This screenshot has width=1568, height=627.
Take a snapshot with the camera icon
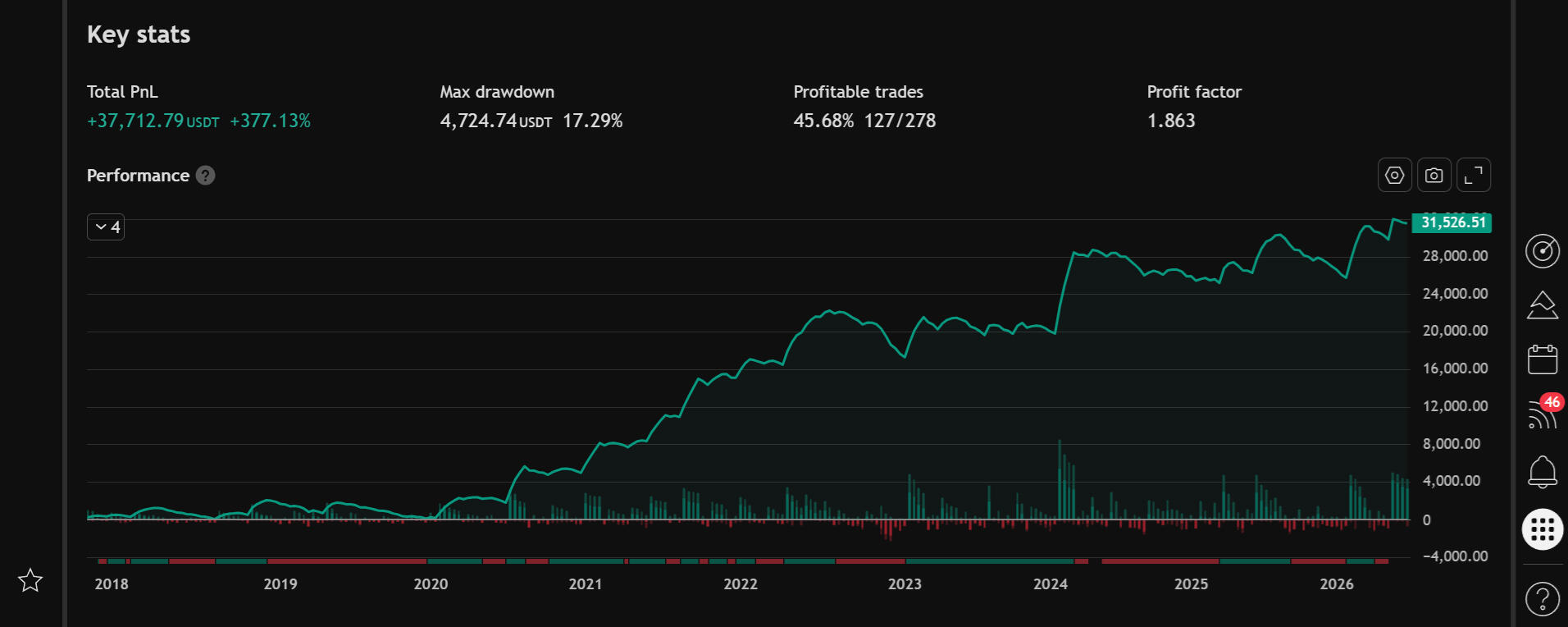point(1434,175)
